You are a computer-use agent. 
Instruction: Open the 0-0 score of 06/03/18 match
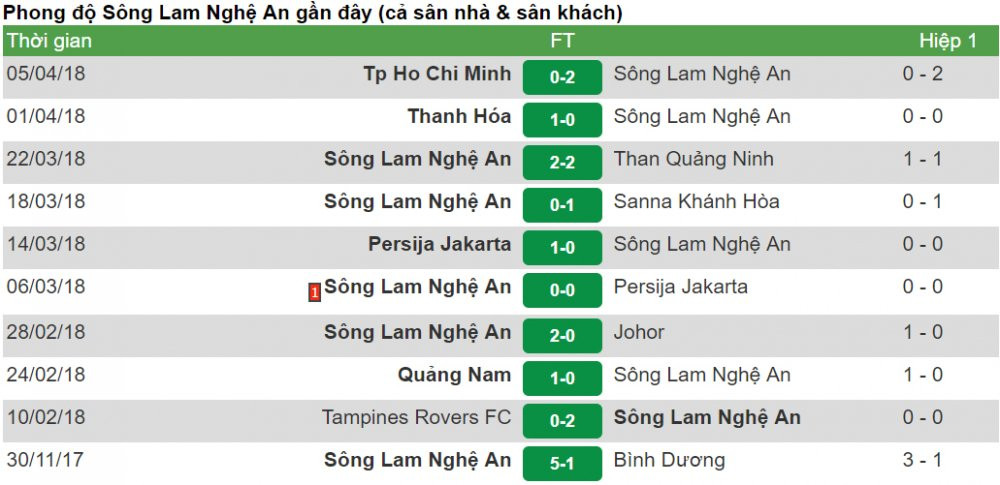pyautogui.click(x=562, y=290)
